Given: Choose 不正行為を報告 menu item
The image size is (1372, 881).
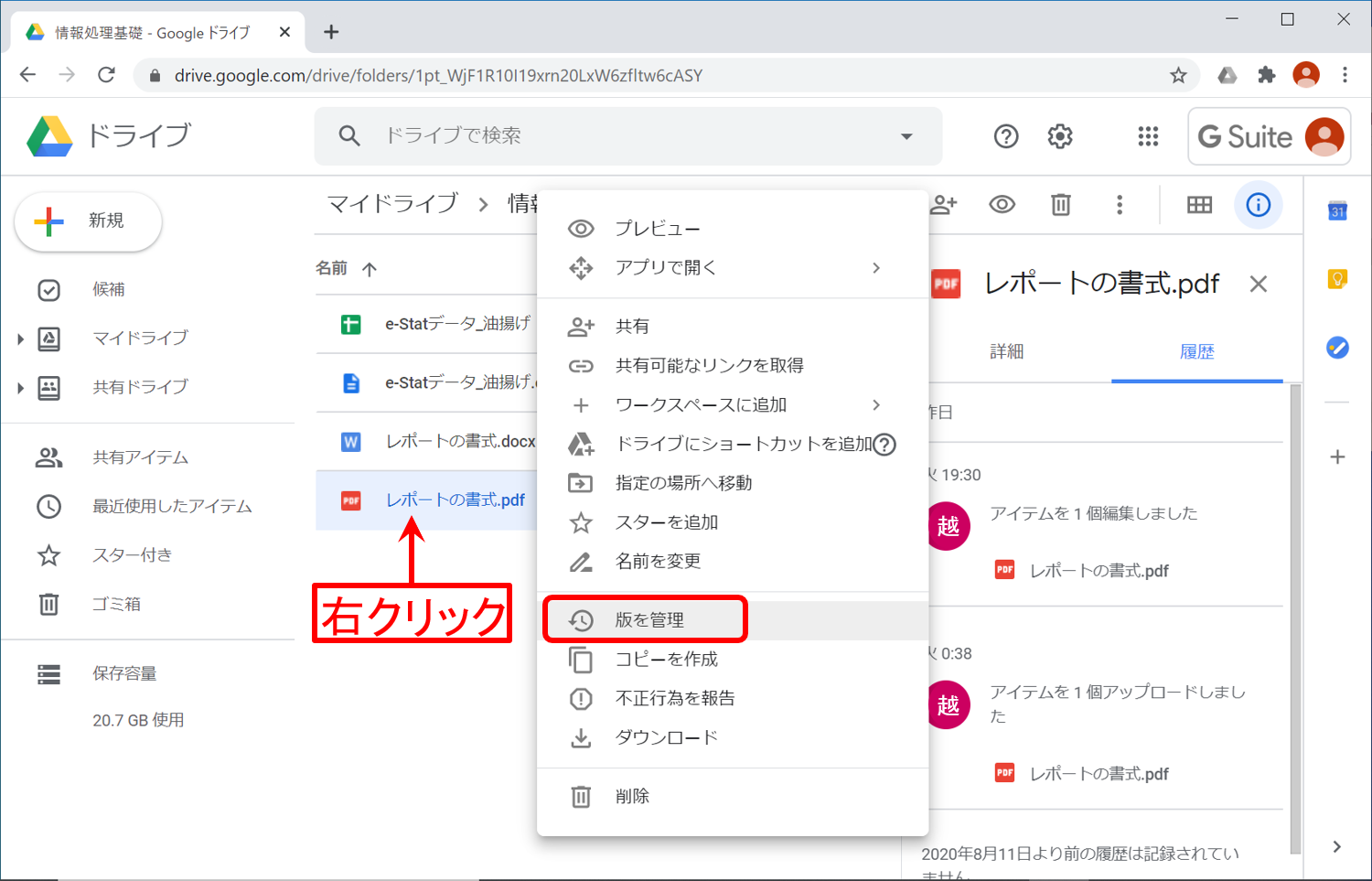Looking at the screenshot, I should point(733,699).
